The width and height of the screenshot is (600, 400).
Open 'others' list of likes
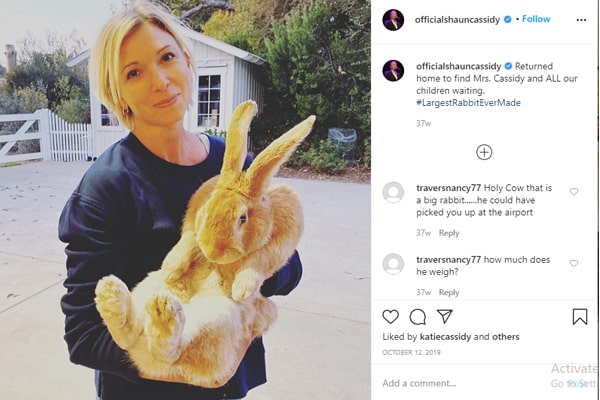pos(505,337)
